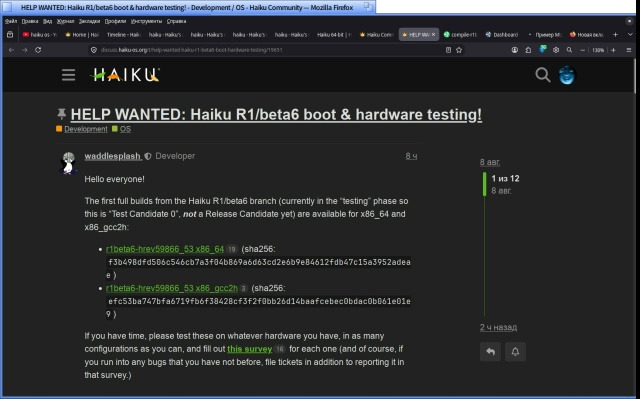
Task: Open the Инструменты menu
Action: click(147, 21)
